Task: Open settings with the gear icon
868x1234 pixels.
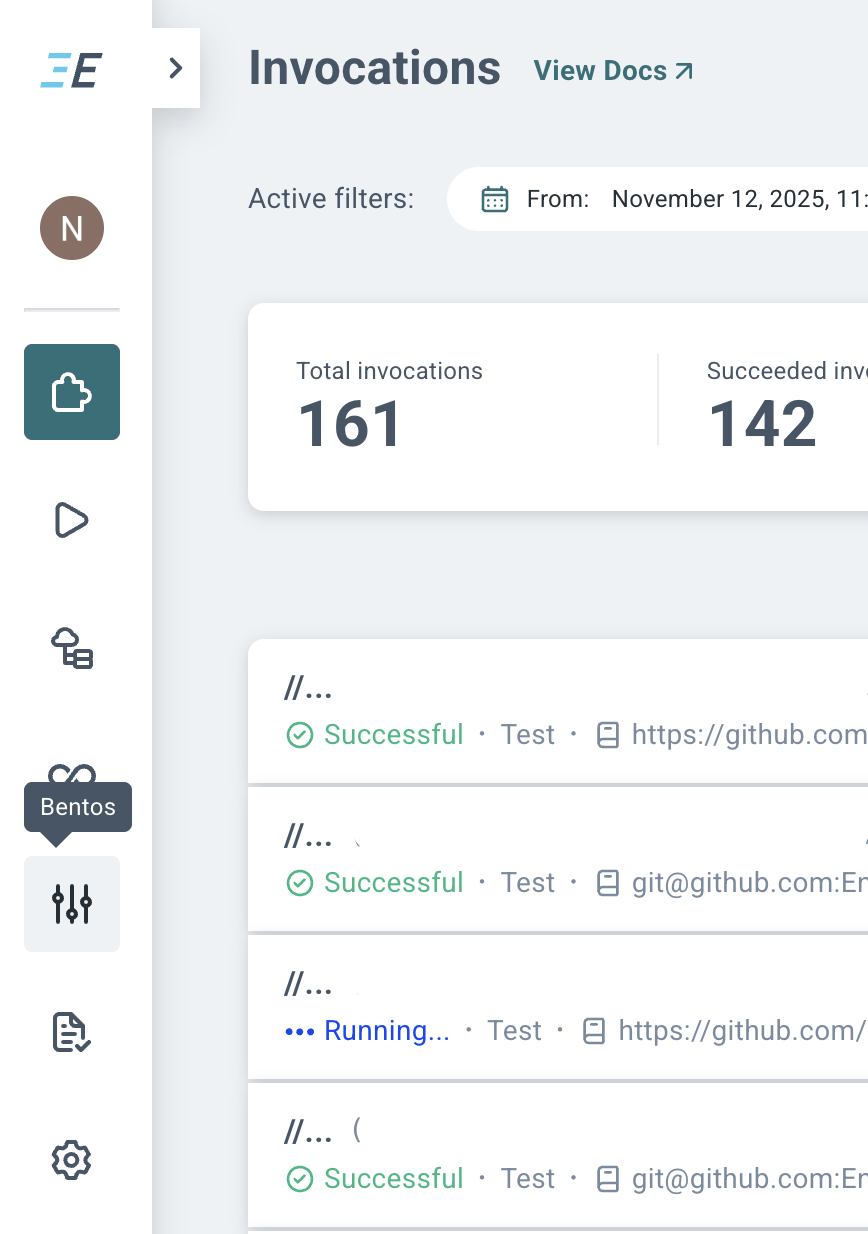Action: click(72, 1160)
